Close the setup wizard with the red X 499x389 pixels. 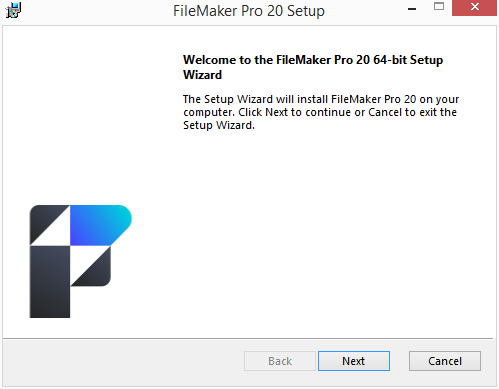click(x=474, y=7)
